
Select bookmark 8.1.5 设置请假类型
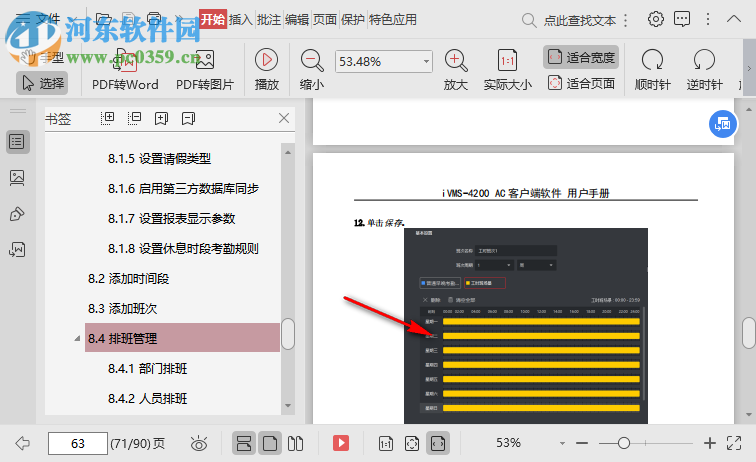(159, 159)
